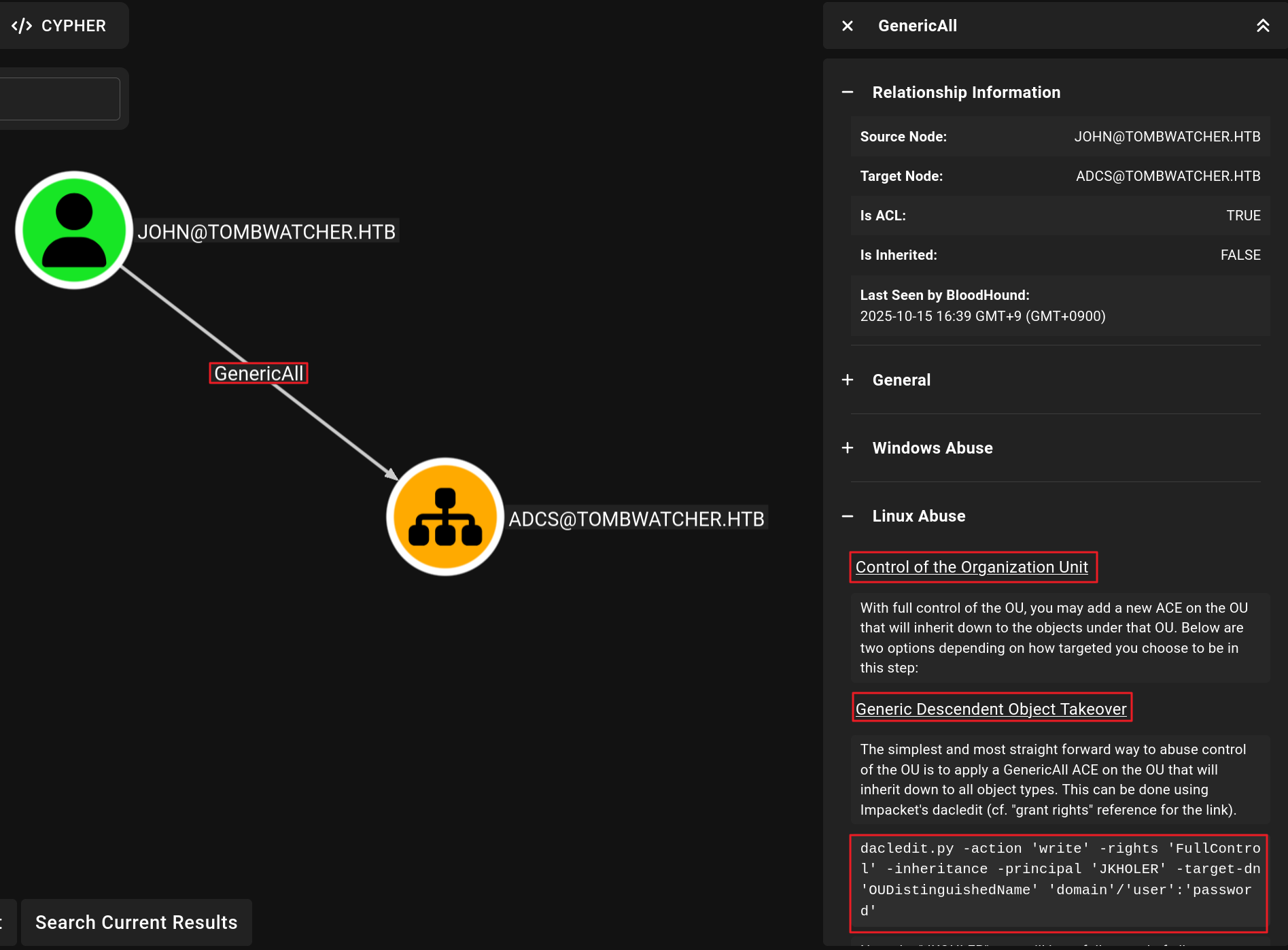Click the JOHN user node icon
Screen dimensions: 1288x950
pyautogui.click(x=74, y=230)
